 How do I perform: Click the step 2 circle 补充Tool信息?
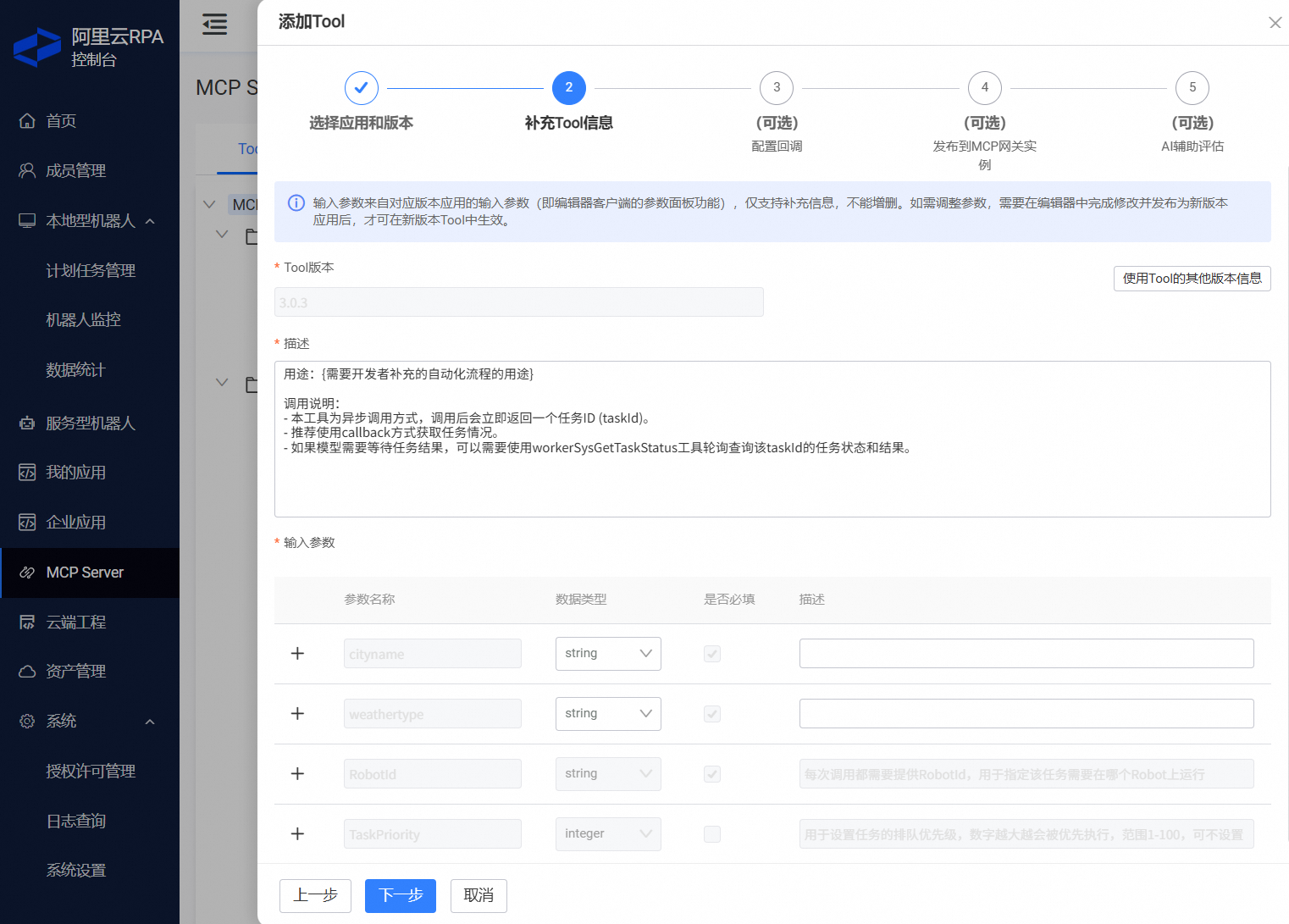569,88
